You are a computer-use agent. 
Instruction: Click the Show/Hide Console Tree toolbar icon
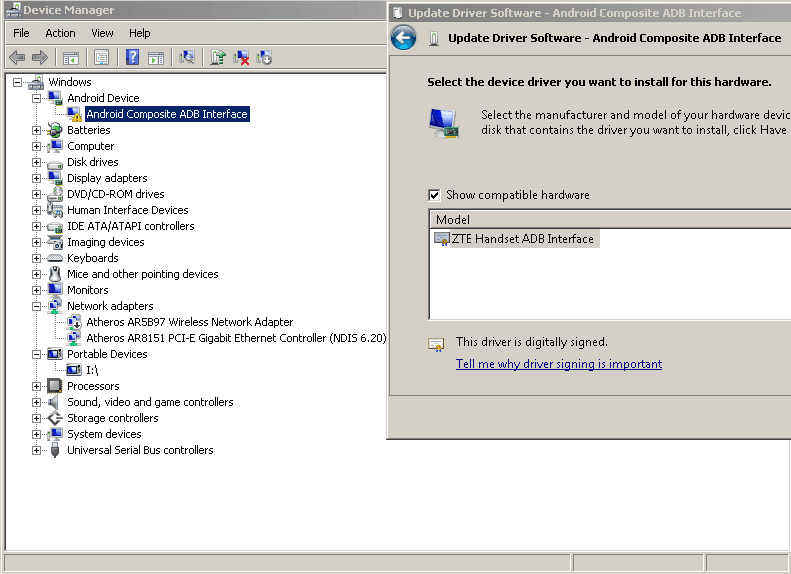point(71,58)
